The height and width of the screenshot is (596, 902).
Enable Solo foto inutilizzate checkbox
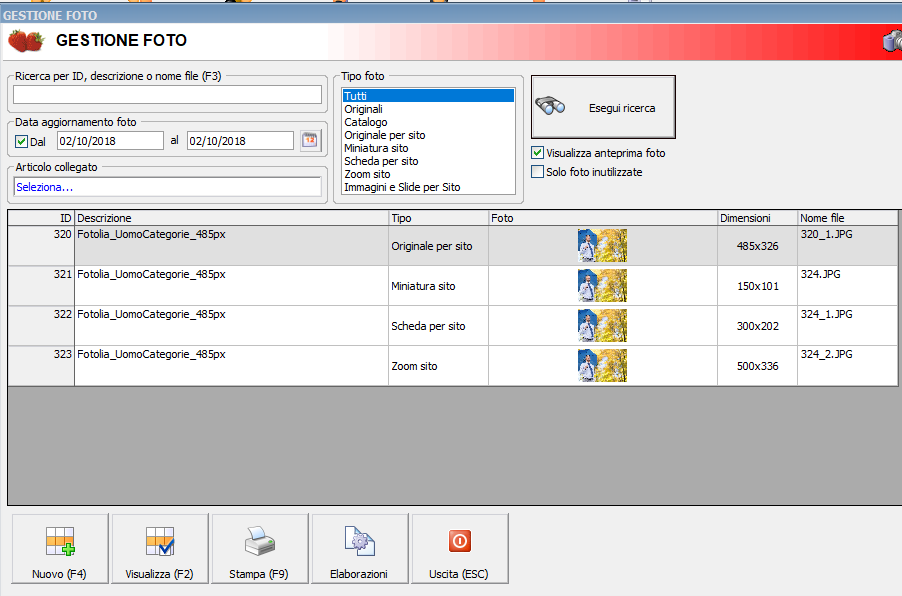[537, 172]
